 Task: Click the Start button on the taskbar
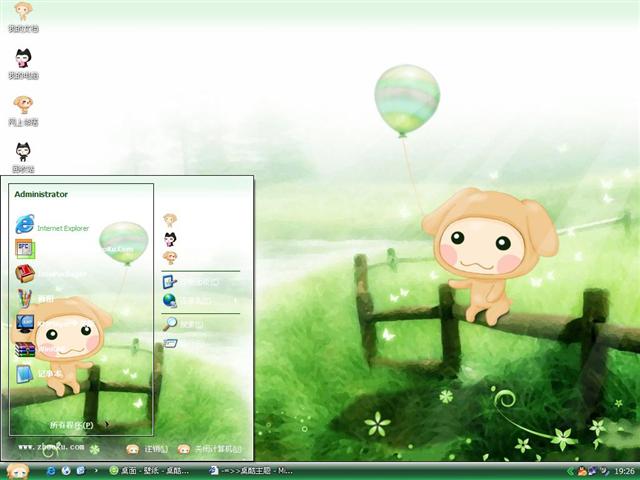pos(18,471)
